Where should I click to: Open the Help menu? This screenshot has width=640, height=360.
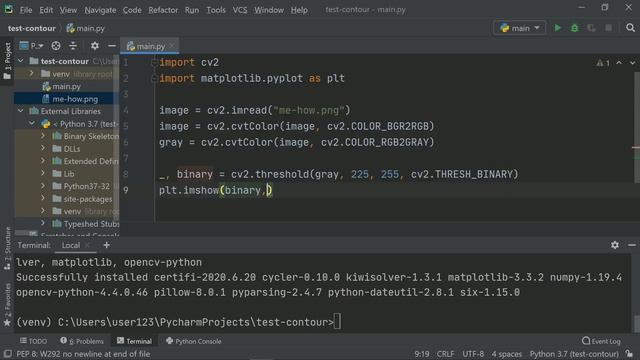pyautogui.click(x=299, y=10)
